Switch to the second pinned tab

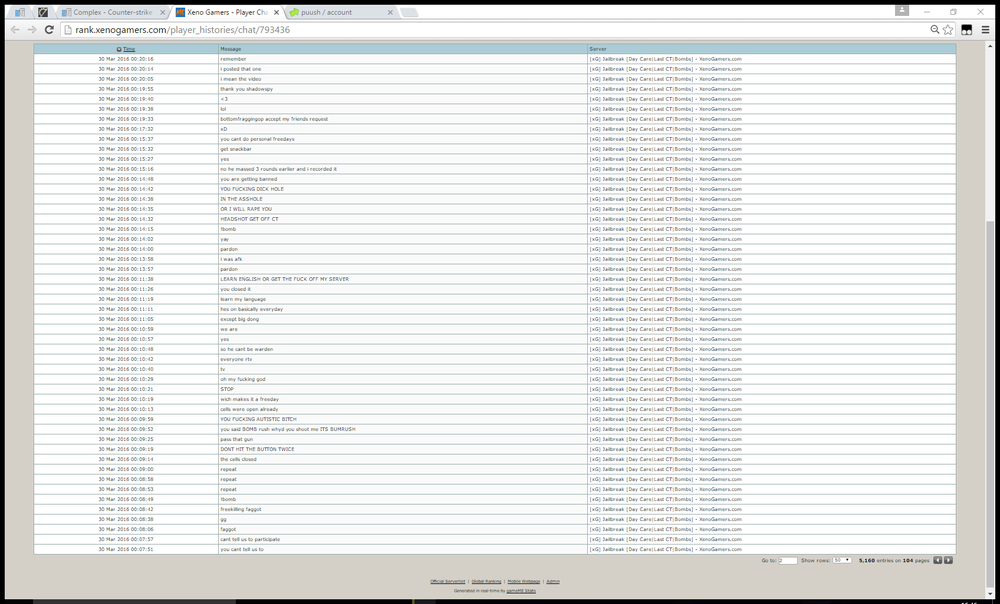tap(43, 12)
